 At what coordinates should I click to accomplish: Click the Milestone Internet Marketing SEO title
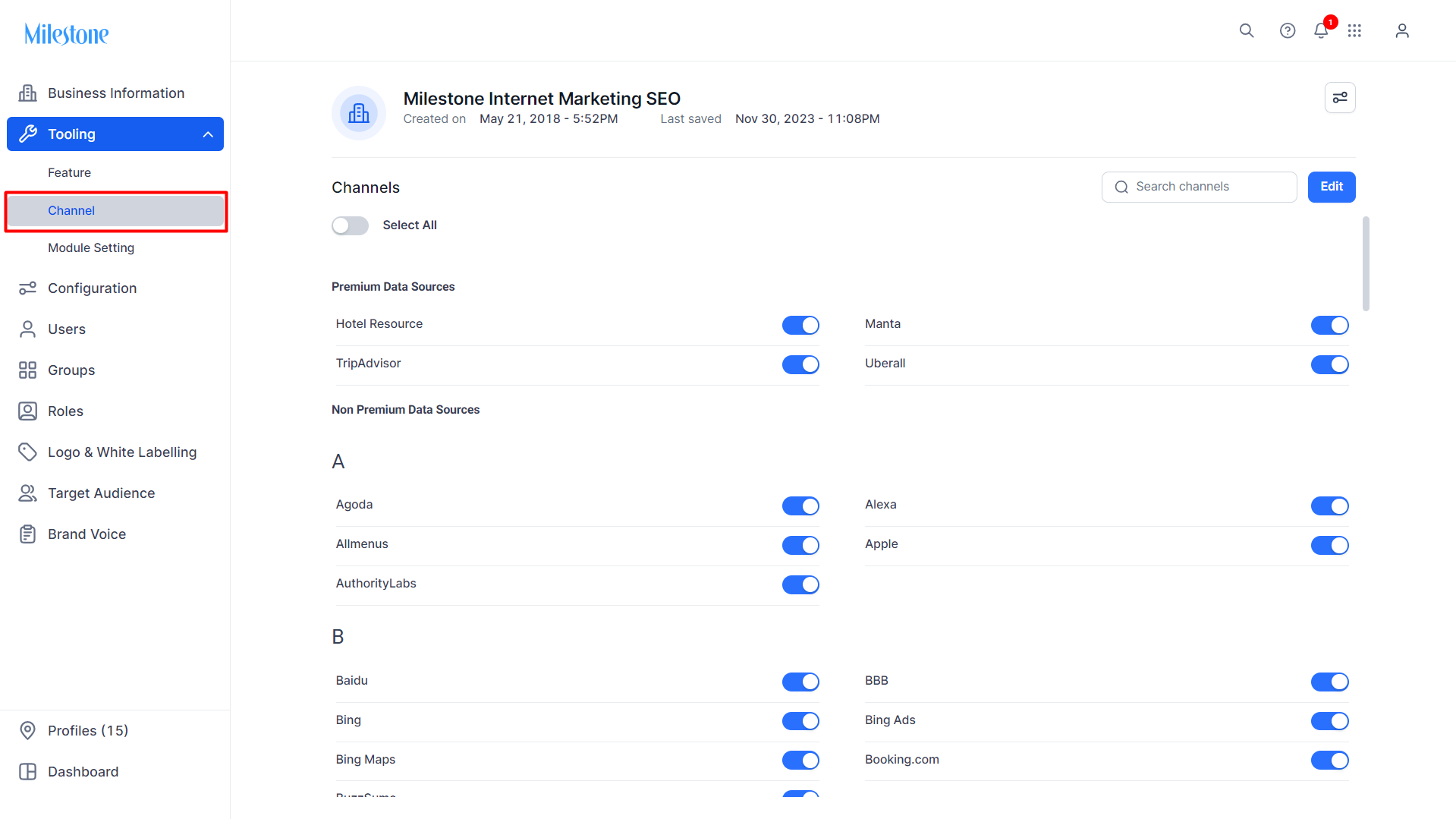pyautogui.click(x=542, y=99)
